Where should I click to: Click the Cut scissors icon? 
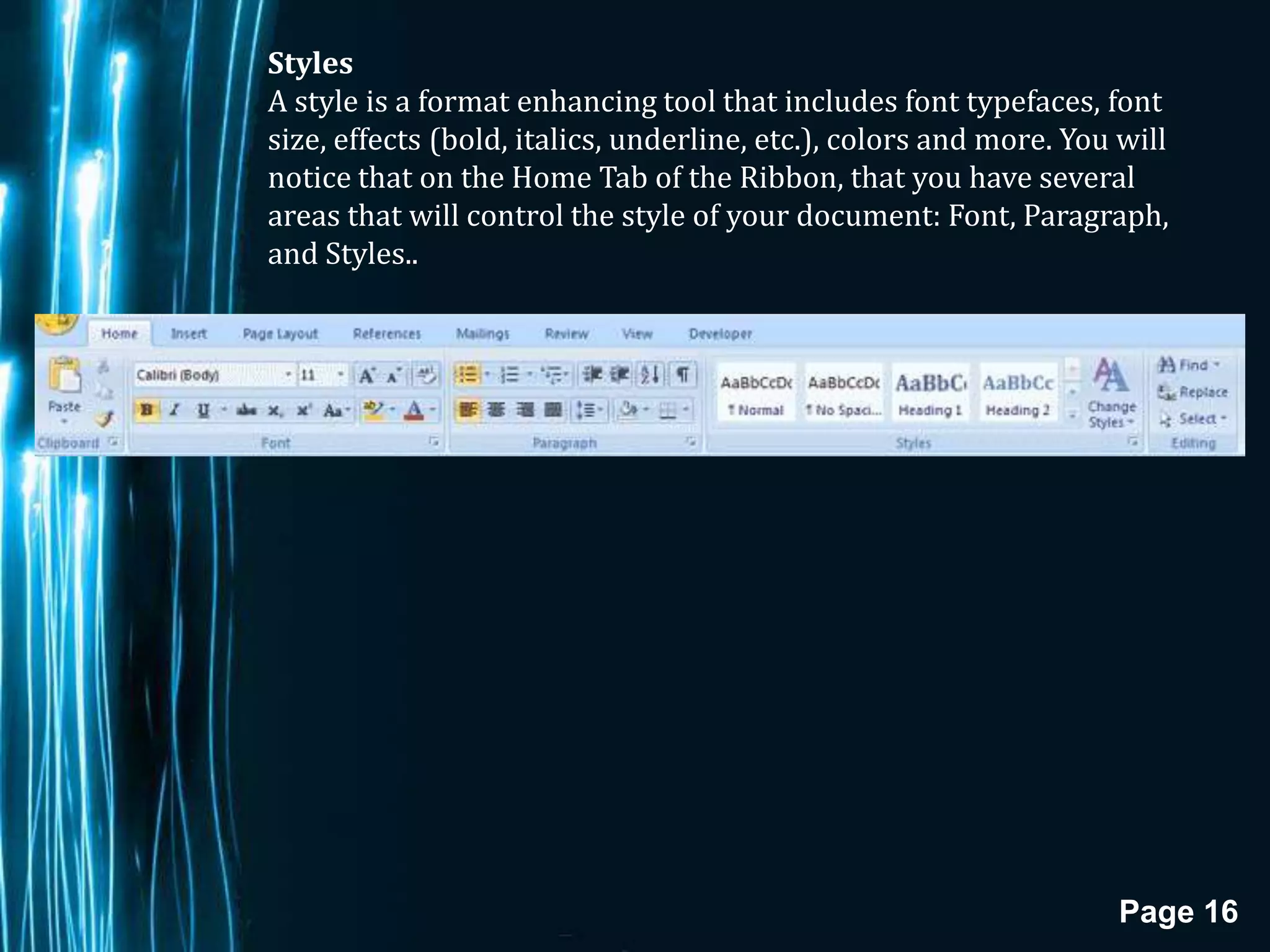pyautogui.click(x=104, y=366)
